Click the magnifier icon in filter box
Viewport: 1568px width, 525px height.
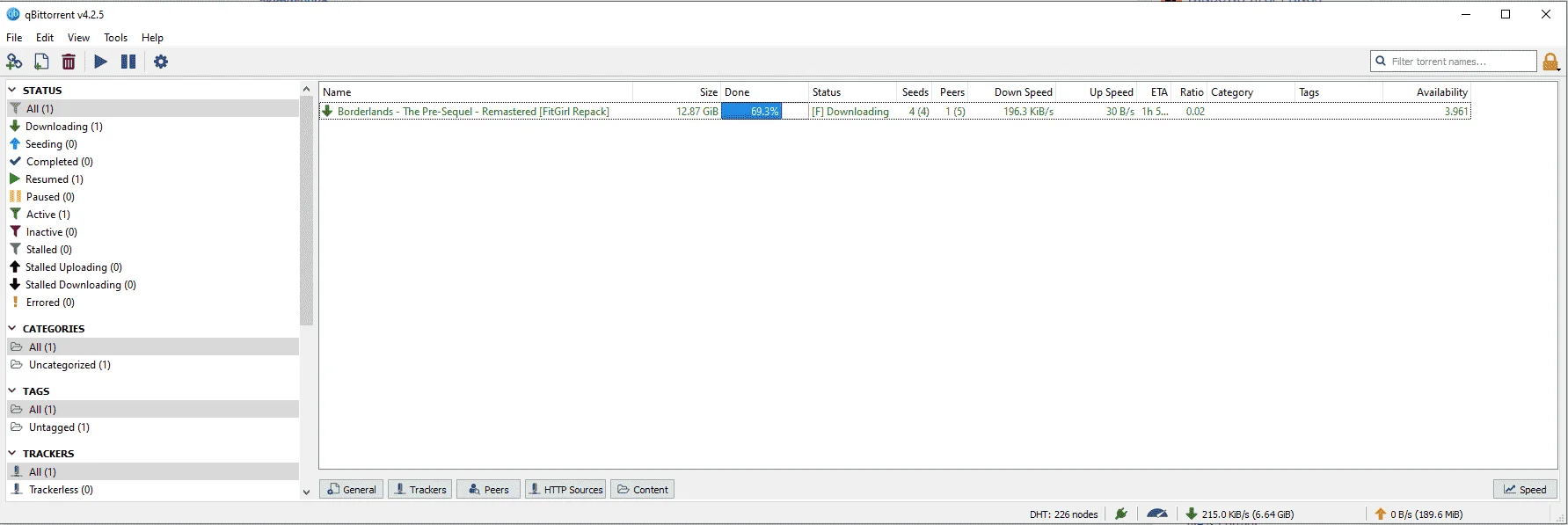[1381, 62]
